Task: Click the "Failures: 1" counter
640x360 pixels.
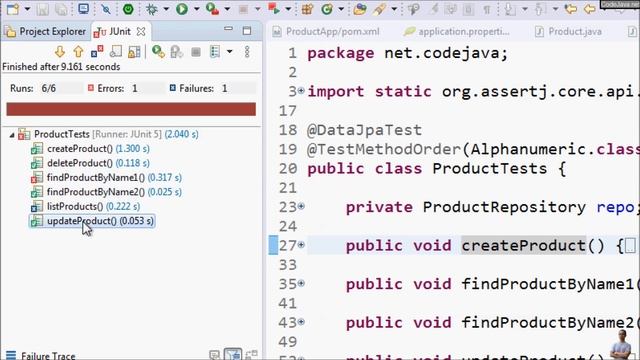Action: coord(198,88)
